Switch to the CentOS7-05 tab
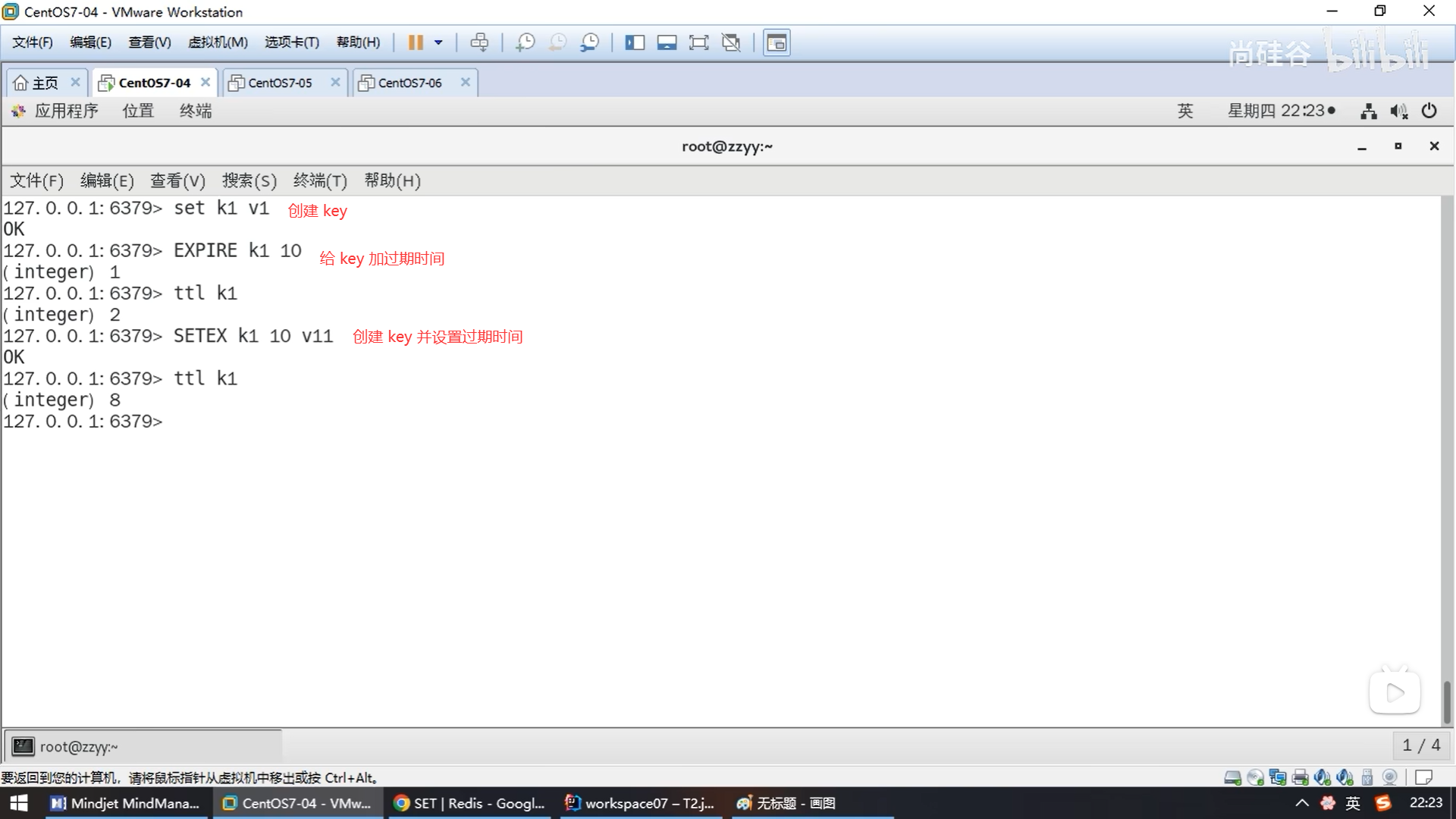Viewport: 1456px width, 819px height. [x=280, y=83]
